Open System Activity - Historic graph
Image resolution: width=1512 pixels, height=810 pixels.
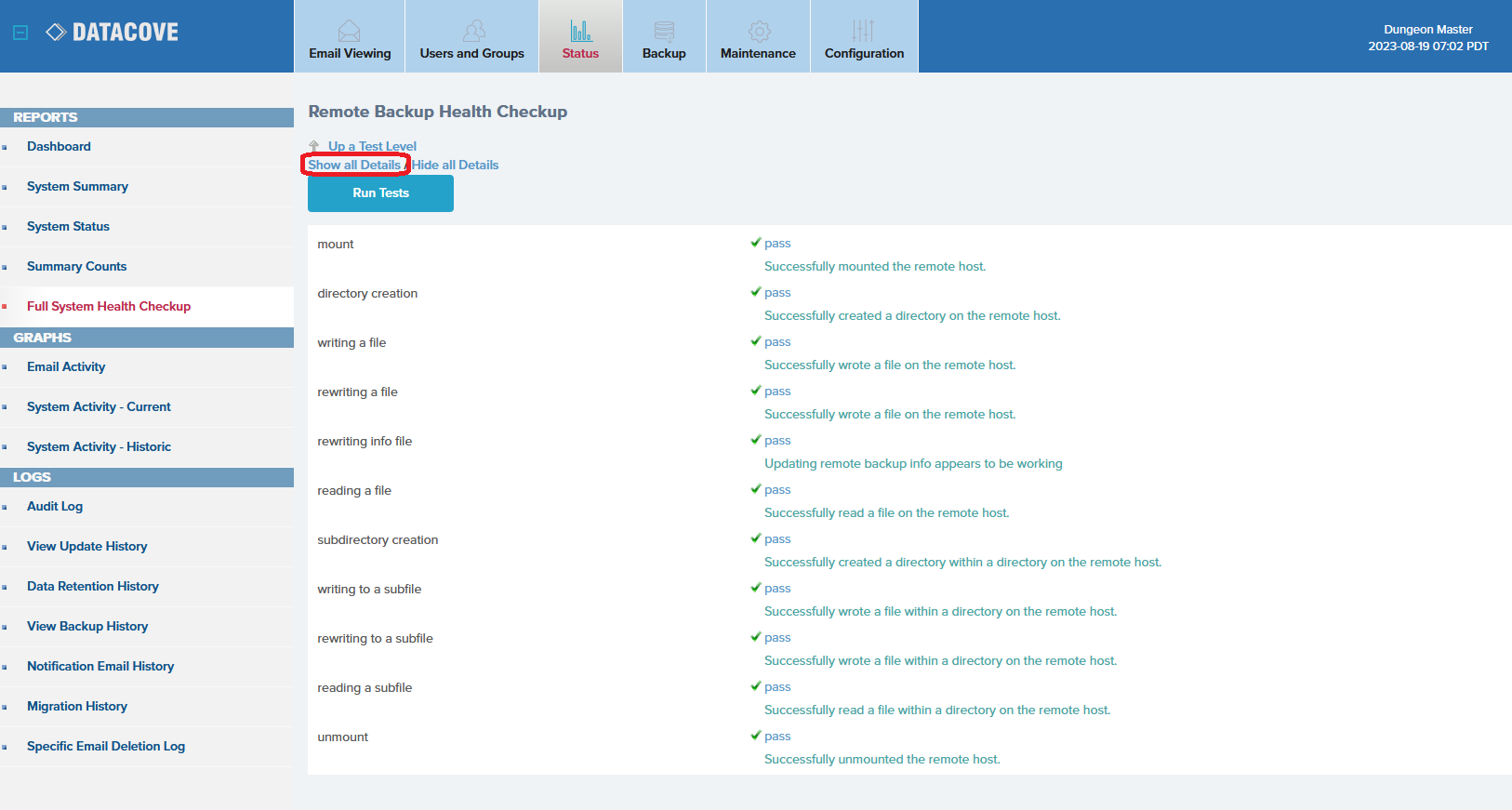click(99, 447)
